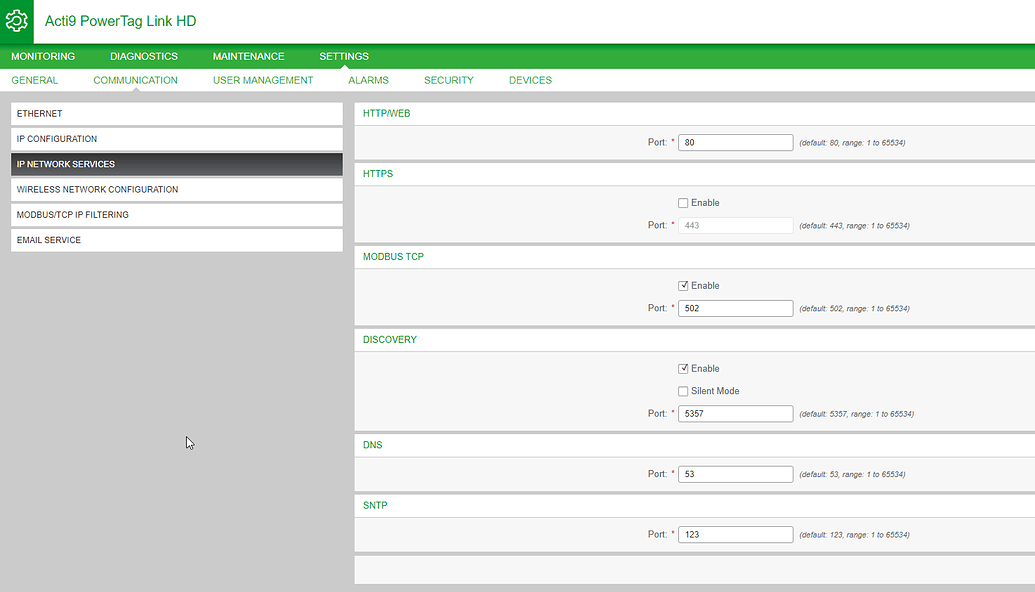Open the ALARMS settings tab

368,79
